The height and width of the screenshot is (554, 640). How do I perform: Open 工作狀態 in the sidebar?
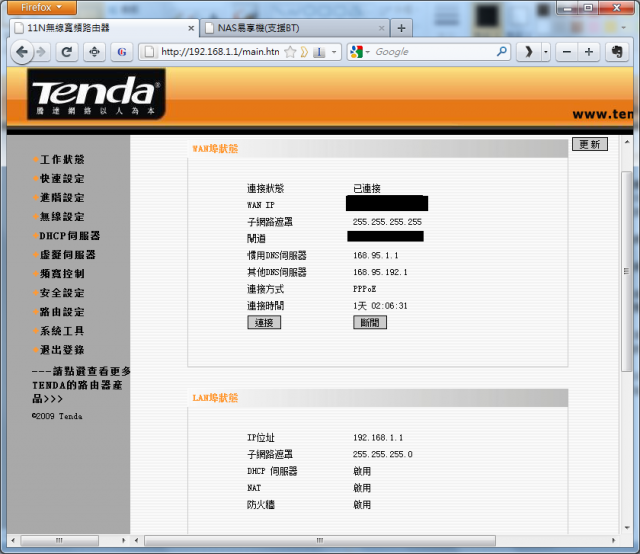[62, 159]
